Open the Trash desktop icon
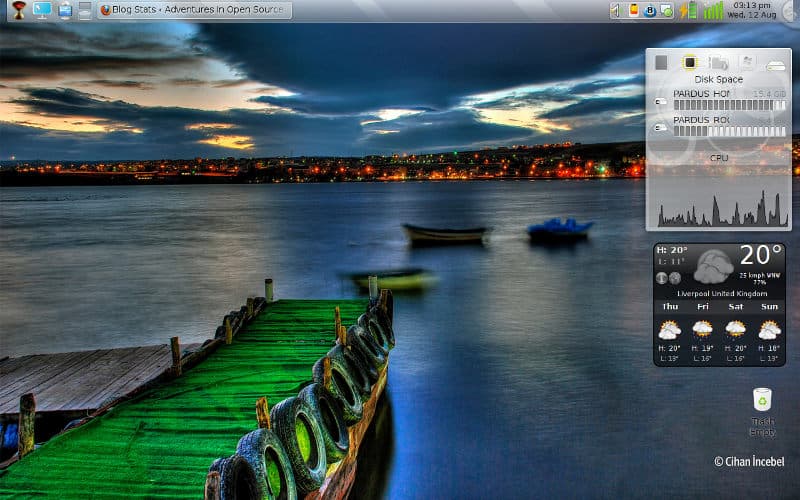Screen dimensions: 800x500 pyautogui.click(x=762, y=405)
